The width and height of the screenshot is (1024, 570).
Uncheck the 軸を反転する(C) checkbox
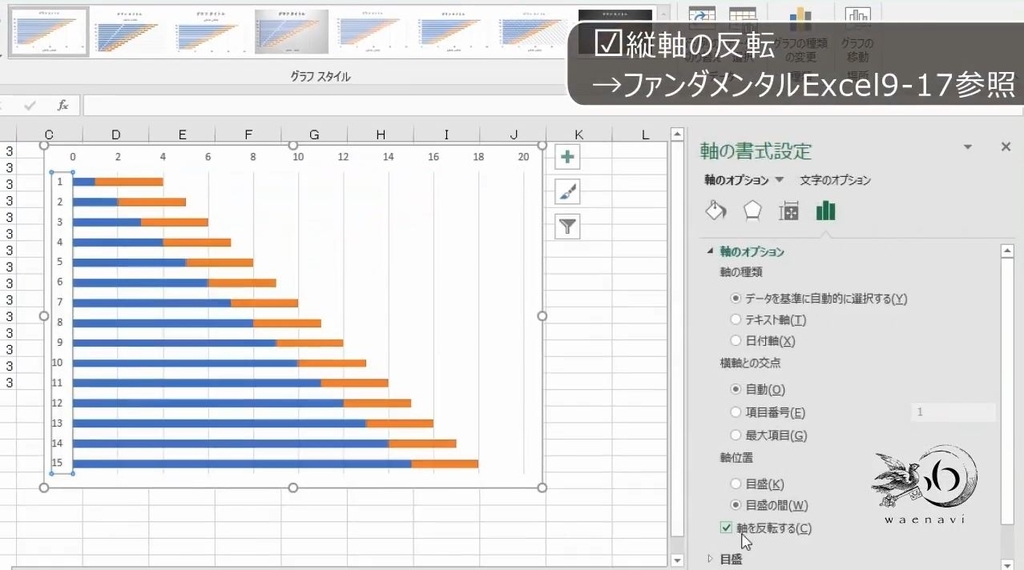tap(726, 528)
